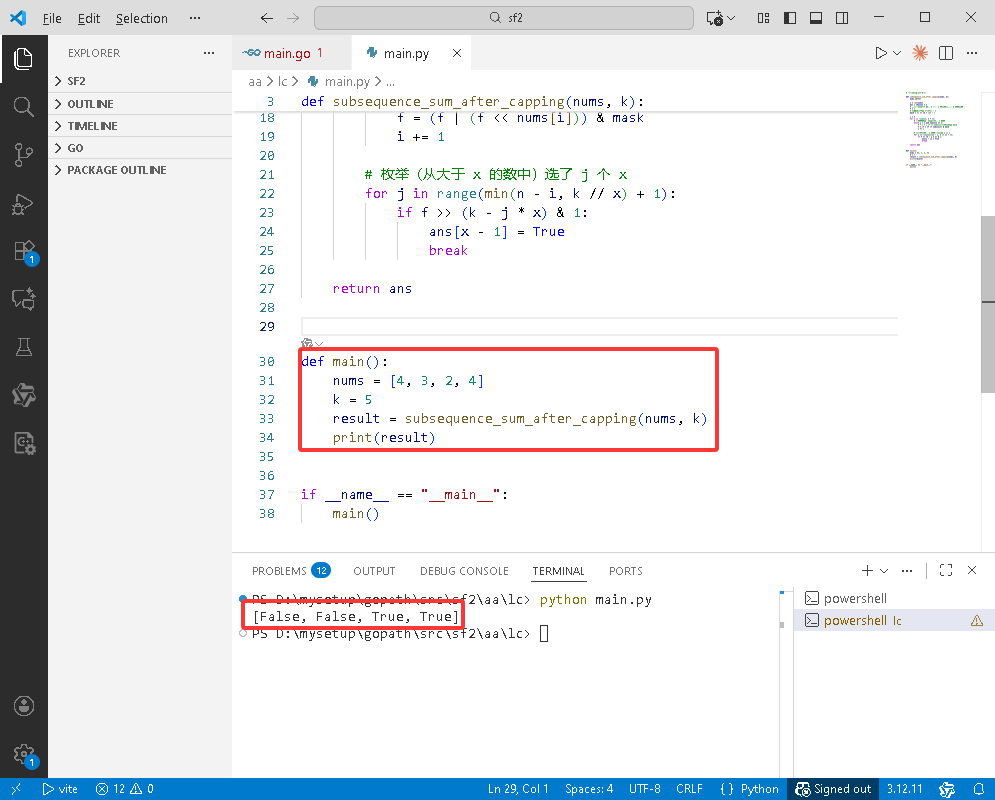Image resolution: width=995 pixels, height=800 pixels.
Task: Close the bottom panel
Action: pos(972,570)
